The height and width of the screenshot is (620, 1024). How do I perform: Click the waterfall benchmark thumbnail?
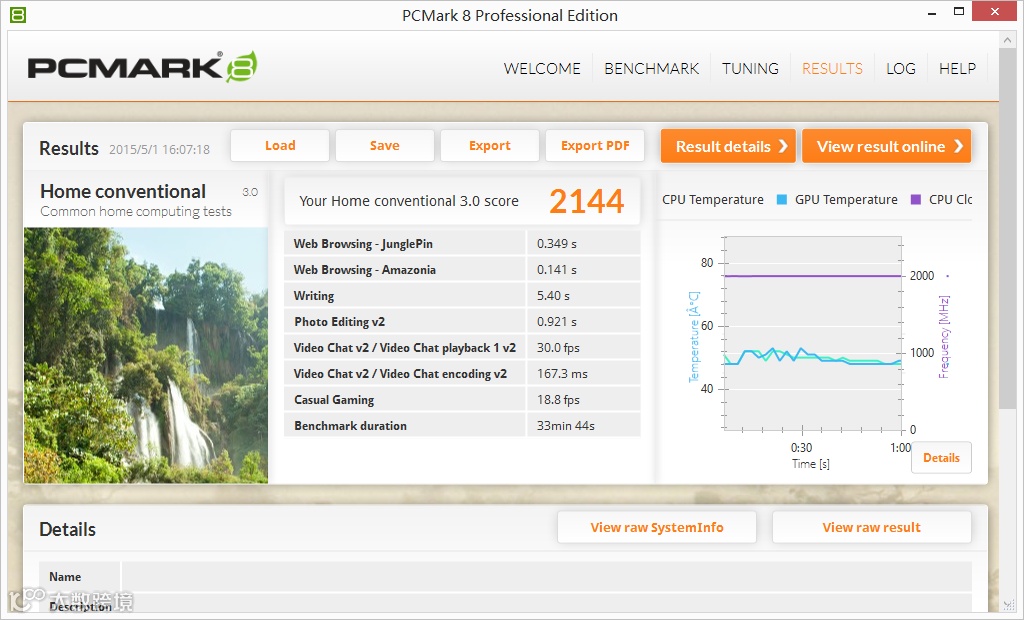[146, 355]
